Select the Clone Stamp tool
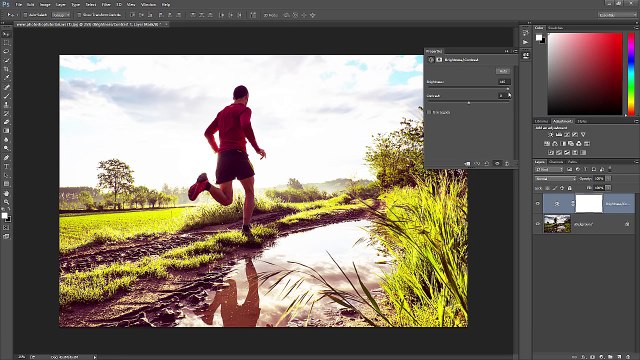This screenshot has height=360, width=640. 6,105
